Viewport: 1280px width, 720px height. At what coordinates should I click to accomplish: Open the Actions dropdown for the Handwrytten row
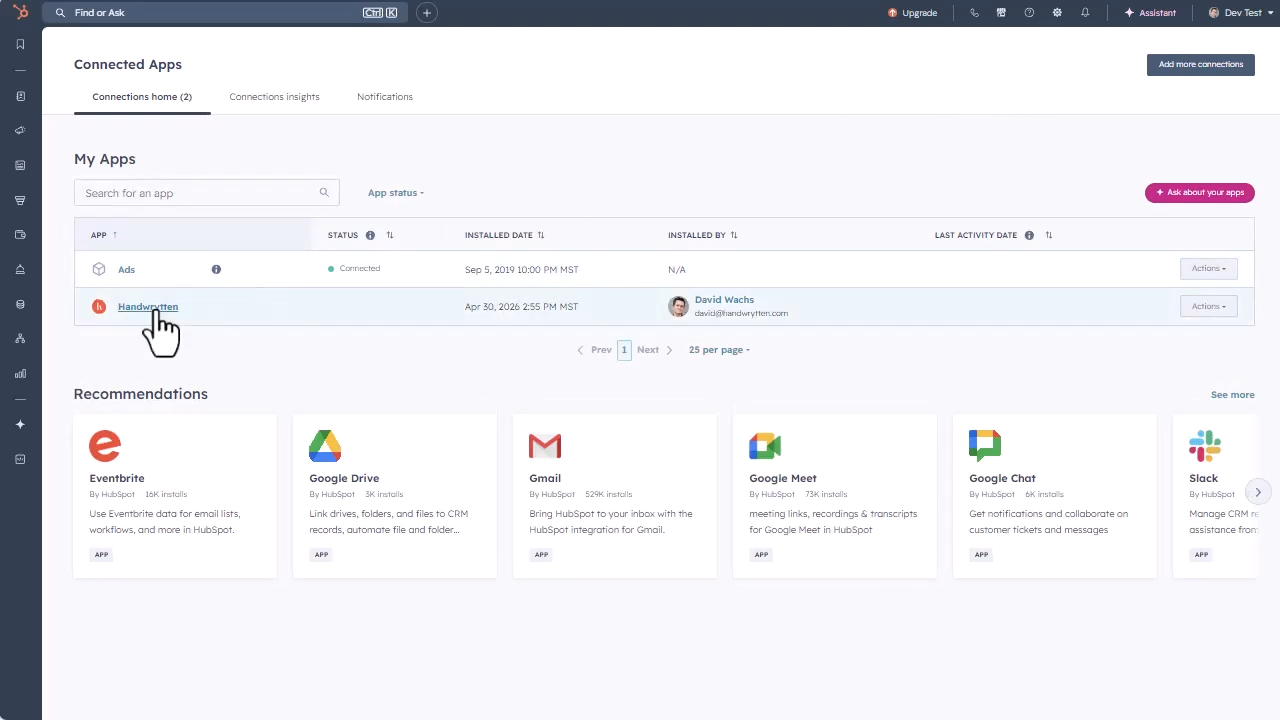point(1209,306)
